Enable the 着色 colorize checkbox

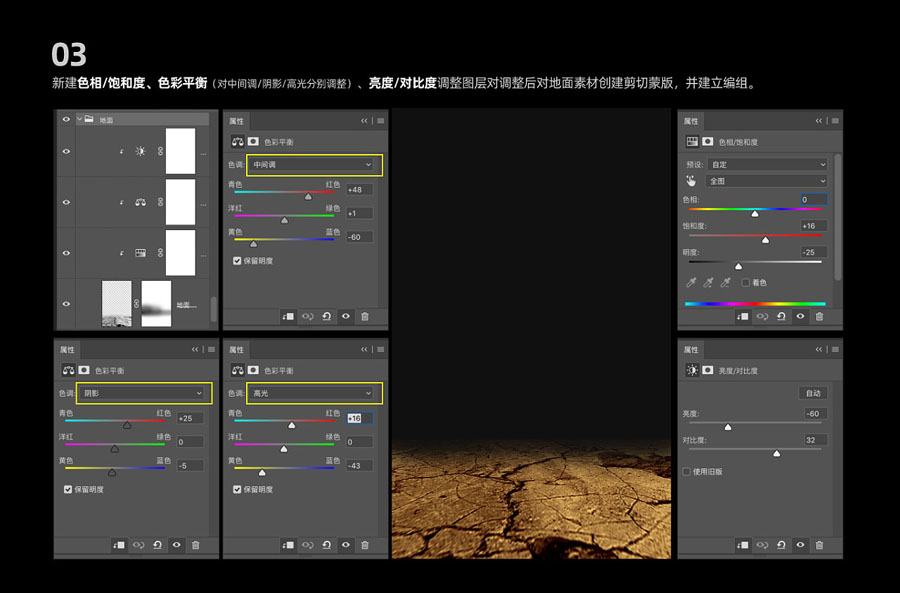[x=745, y=283]
